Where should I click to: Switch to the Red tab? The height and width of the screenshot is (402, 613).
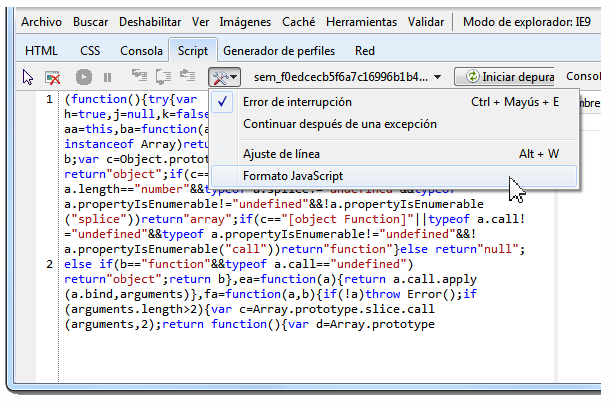[365, 51]
